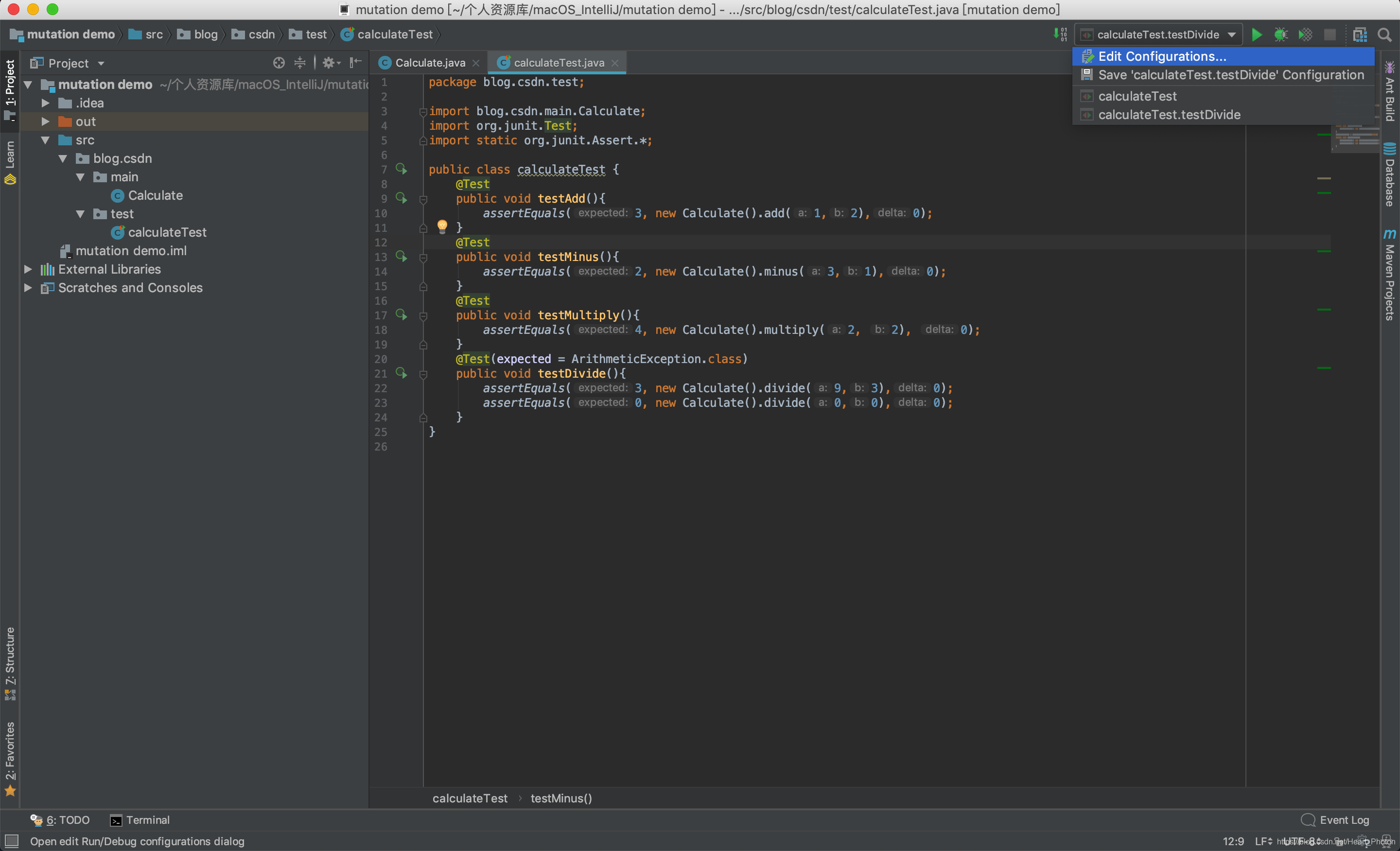Screen dimensions: 1400x851
Task: Collapse the blog.csdn package
Action: click(x=63, y=158)
